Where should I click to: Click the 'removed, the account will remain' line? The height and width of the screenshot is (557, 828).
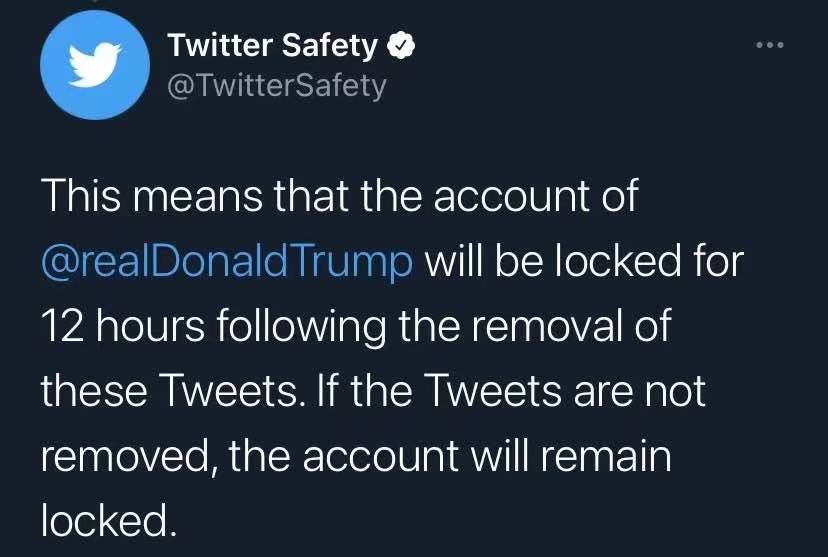[356, 456]
